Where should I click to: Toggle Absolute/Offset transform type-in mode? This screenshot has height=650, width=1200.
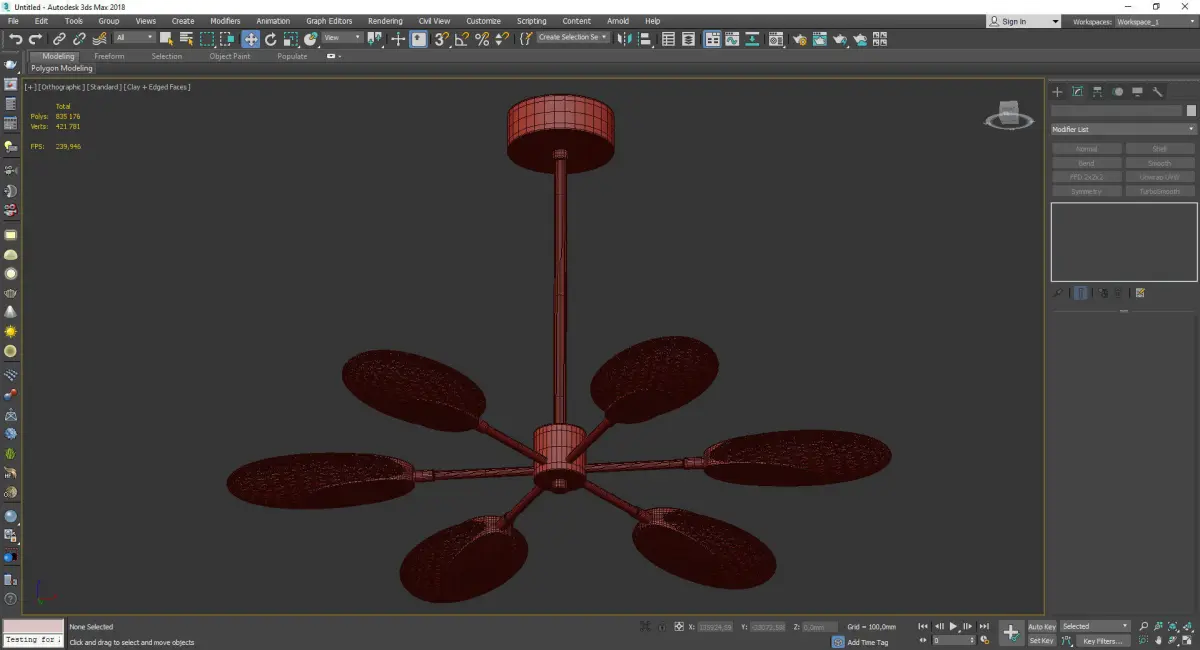click(678, 626)
